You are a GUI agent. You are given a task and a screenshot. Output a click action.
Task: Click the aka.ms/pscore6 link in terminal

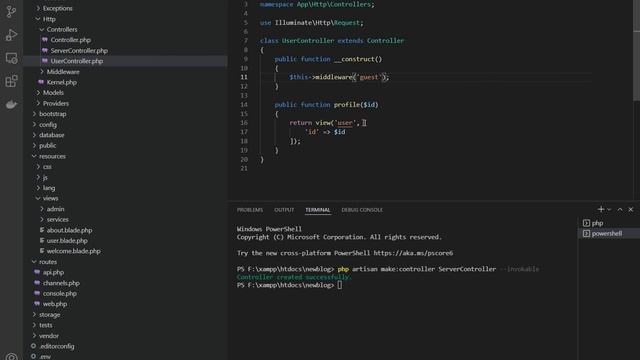[x=413, y=253]
